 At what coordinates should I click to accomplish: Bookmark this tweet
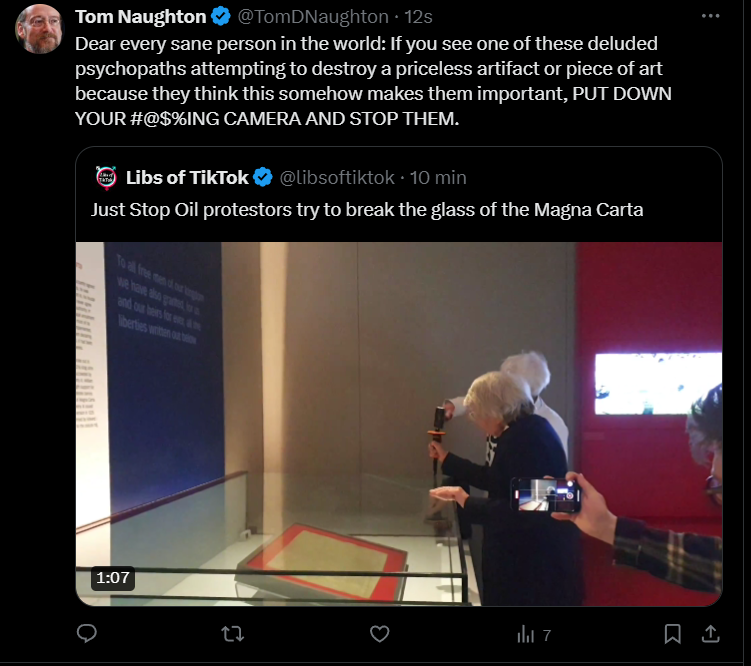(672, 634)
